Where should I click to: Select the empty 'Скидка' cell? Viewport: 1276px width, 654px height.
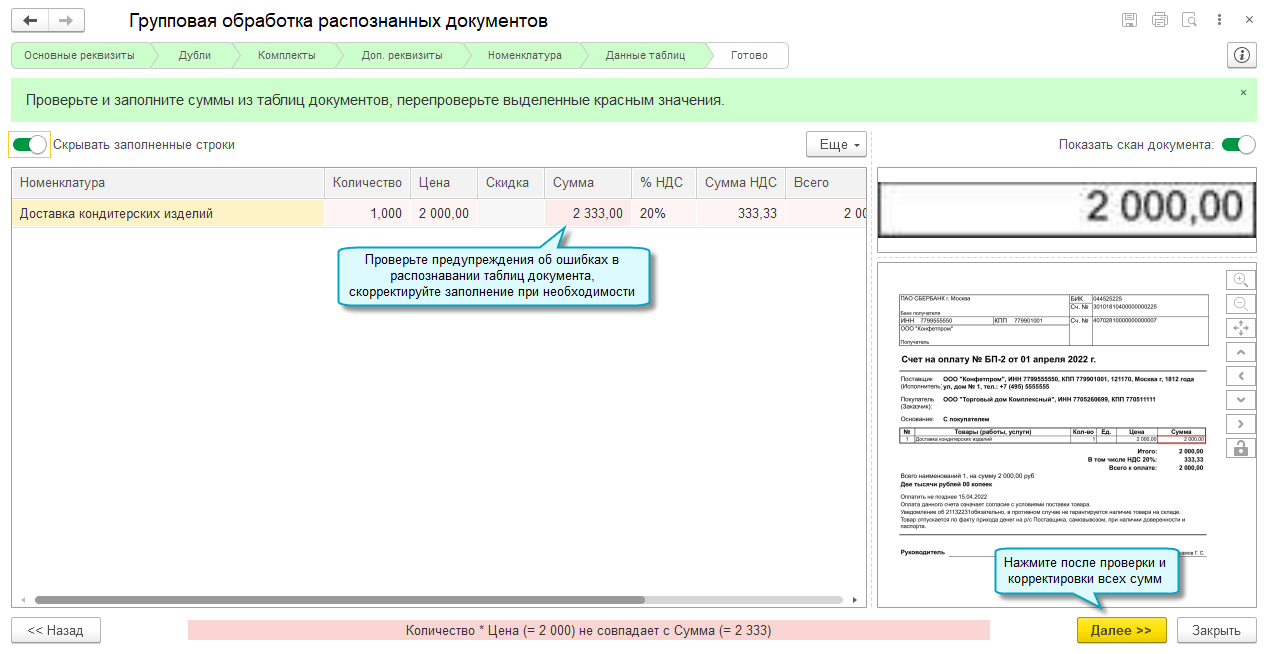coord(511,213)
